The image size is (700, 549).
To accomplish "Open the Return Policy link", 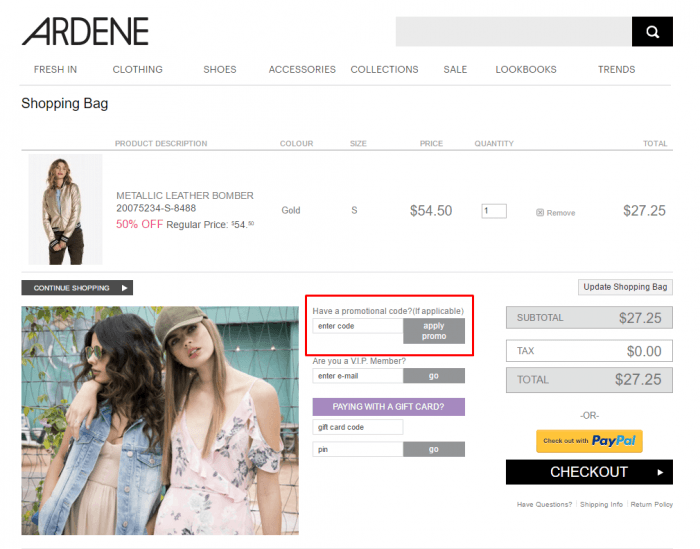I will coord(651,505).
